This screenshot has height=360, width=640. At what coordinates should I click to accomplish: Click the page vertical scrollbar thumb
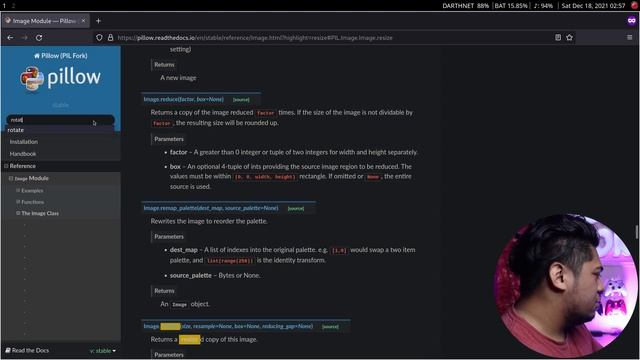click(x=637, y=232)
